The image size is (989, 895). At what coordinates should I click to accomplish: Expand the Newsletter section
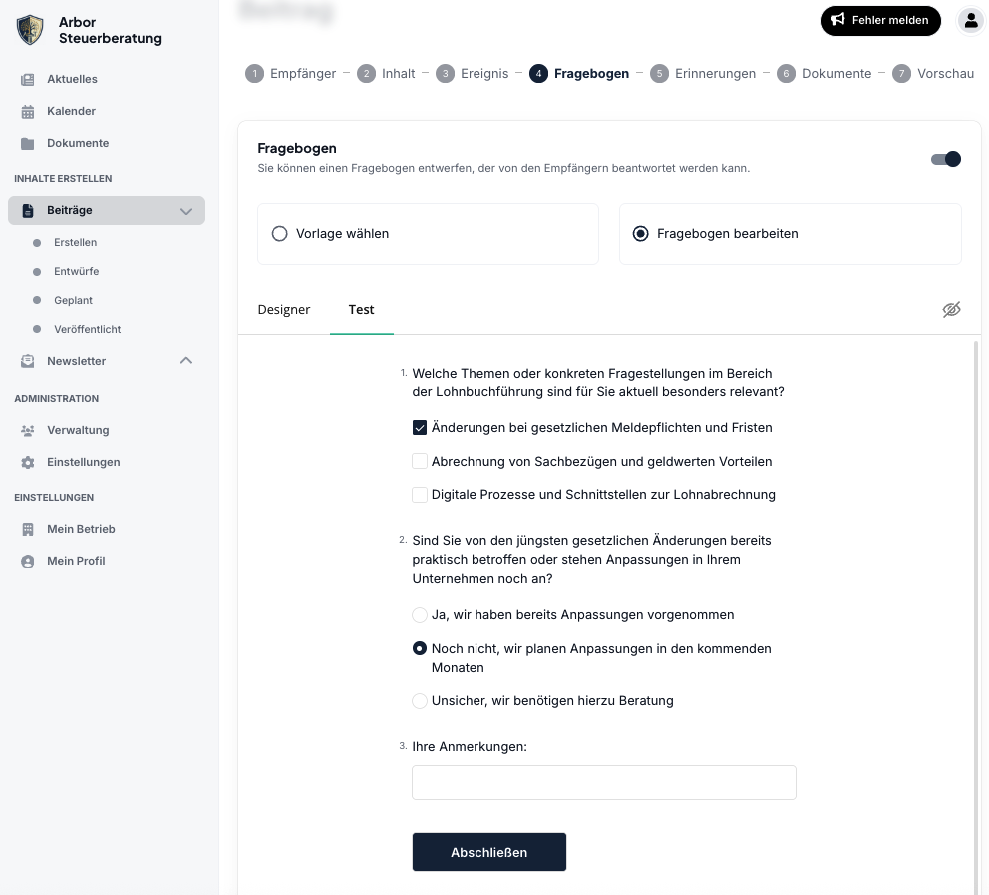pyautogui.click(x=184, y=361)
